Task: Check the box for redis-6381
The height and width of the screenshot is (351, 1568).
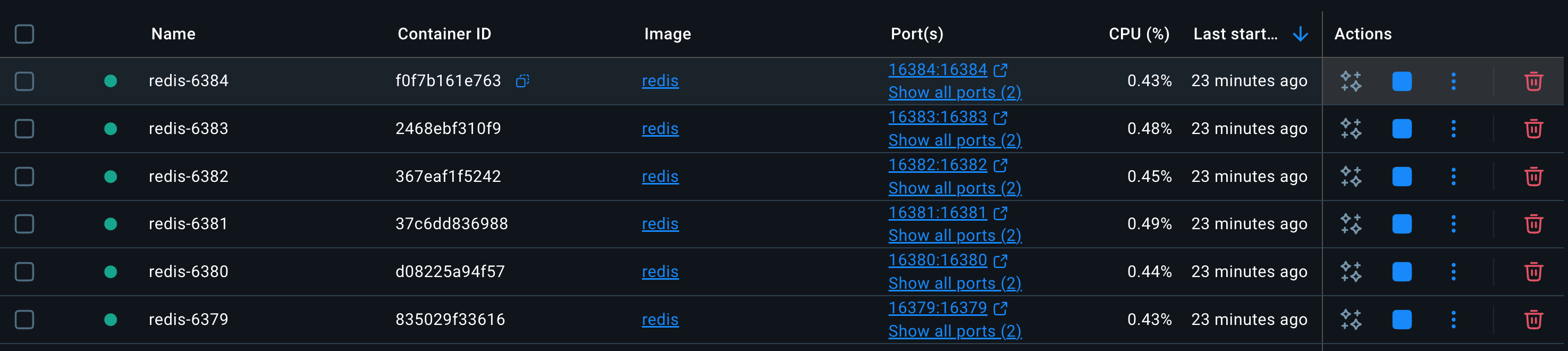Action: click(x=24, y=224)
